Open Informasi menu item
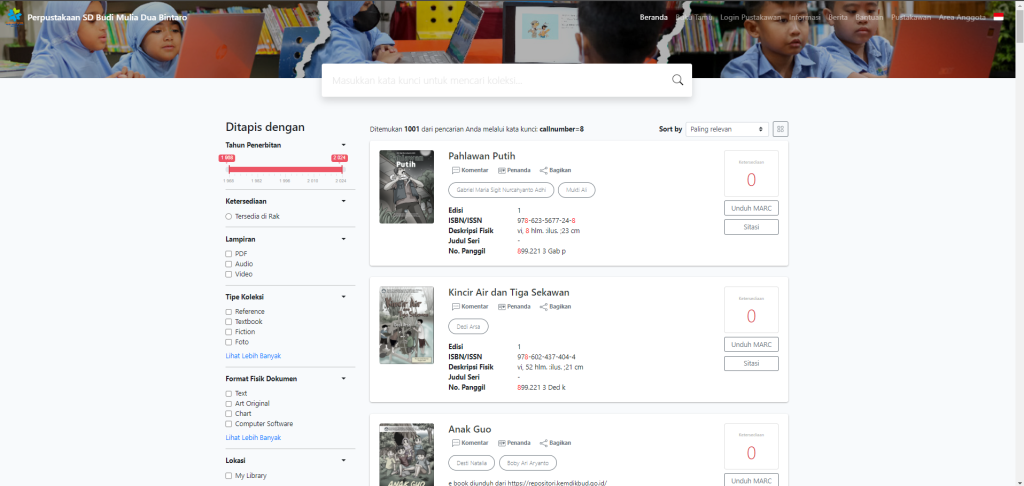 click(805, 17)
